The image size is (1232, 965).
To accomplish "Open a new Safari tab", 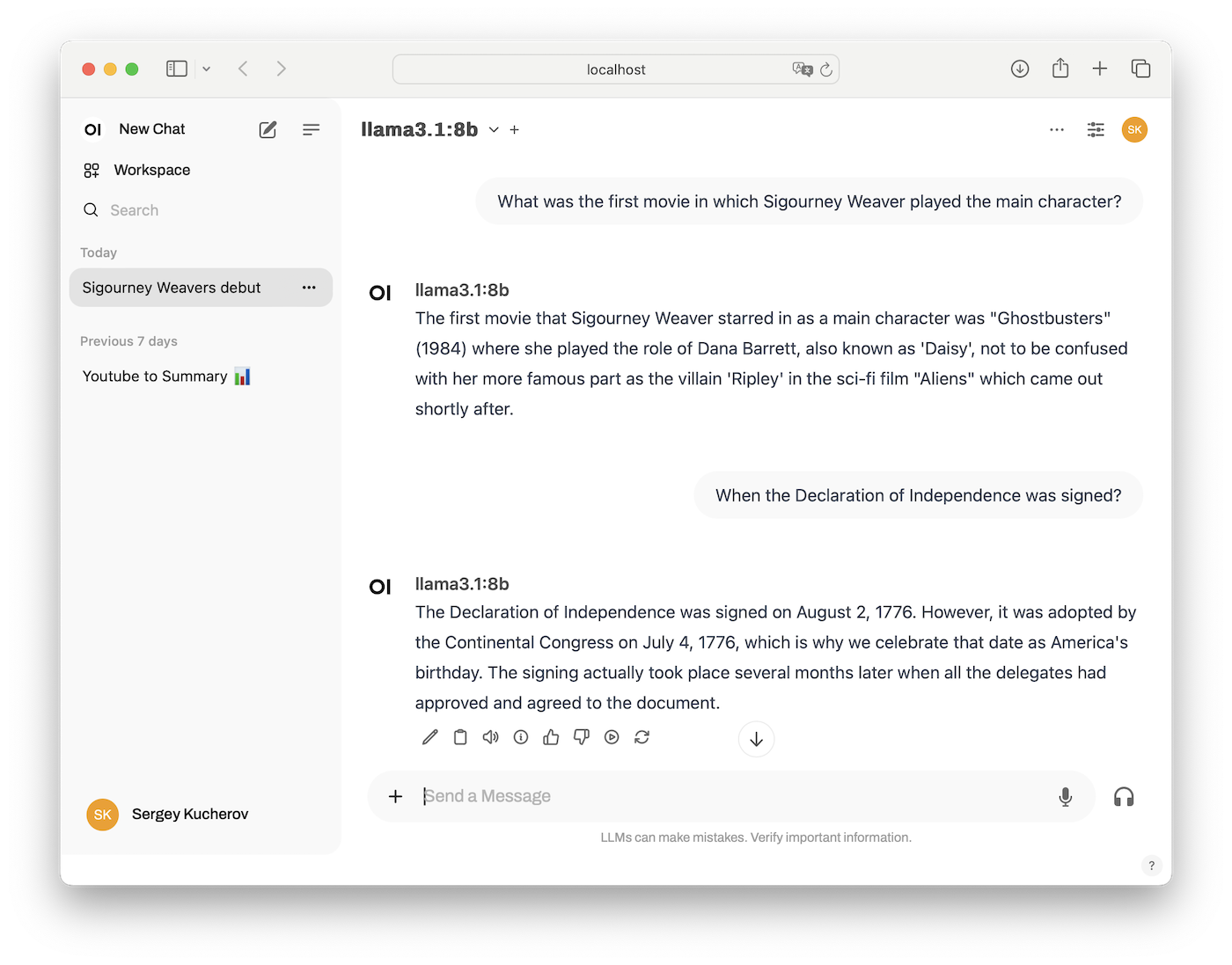I will coord(1100,69).
